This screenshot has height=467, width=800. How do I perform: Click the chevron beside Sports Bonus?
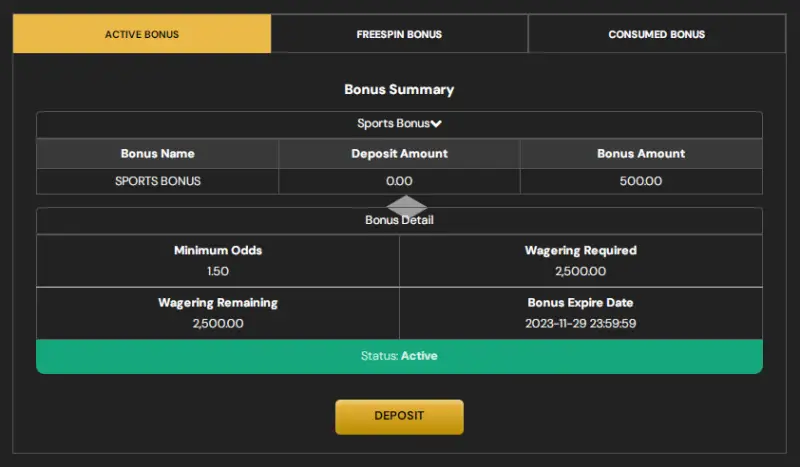tap(436, 124)
